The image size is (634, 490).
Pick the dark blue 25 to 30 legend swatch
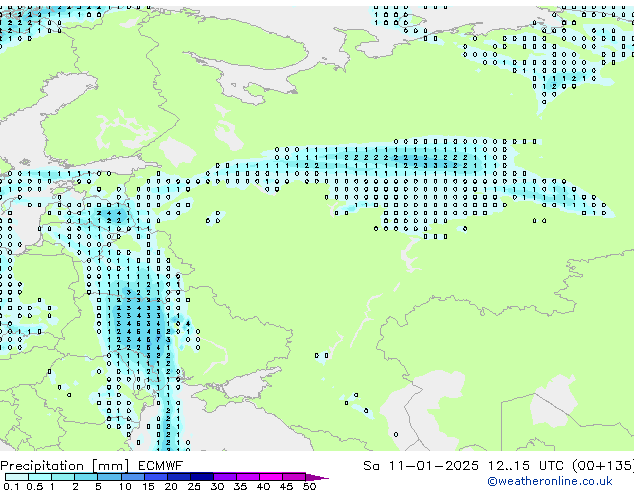pyautogui.click(x=206, y=477)
